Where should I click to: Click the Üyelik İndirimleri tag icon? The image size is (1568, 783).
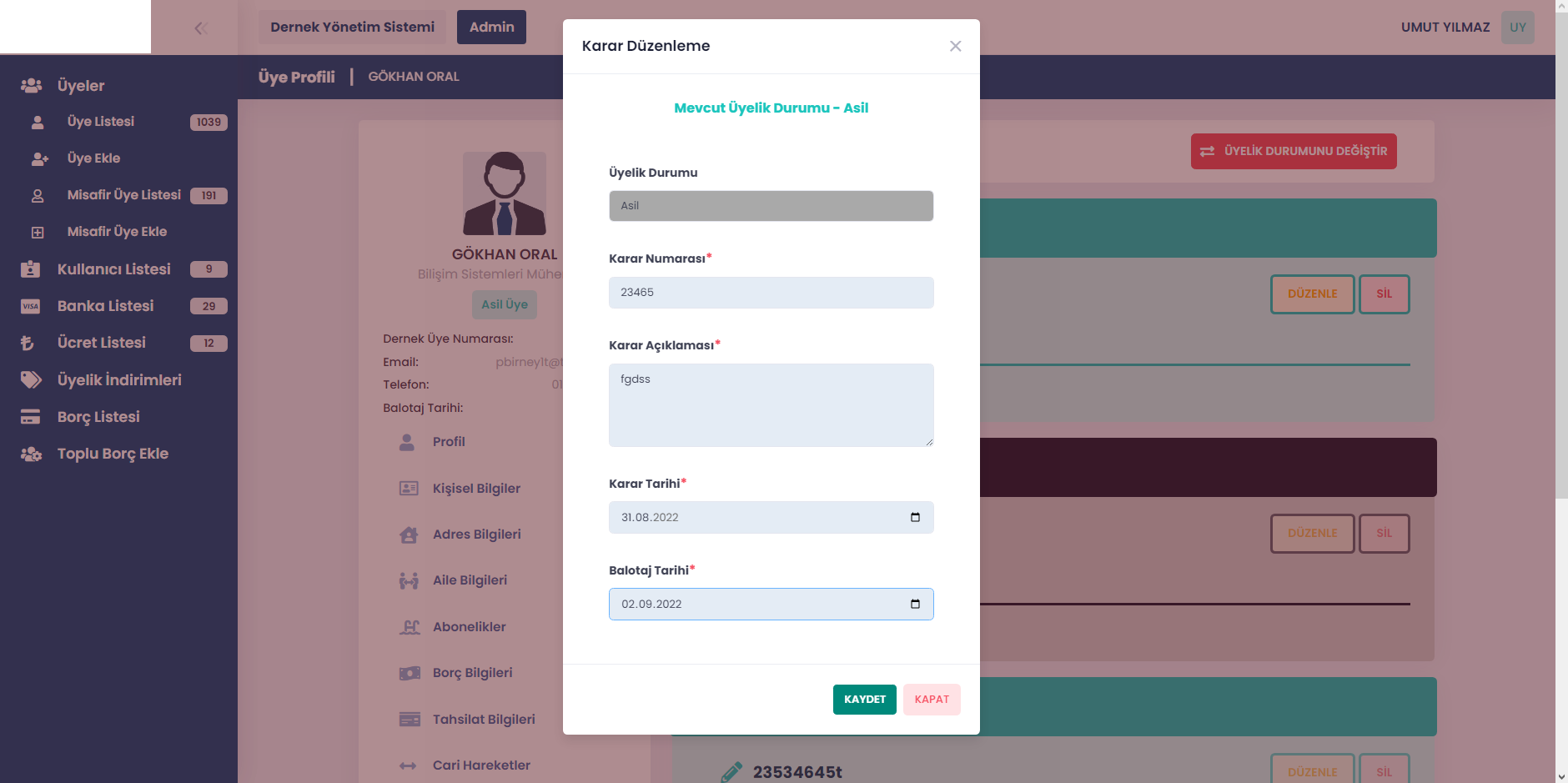31,380
